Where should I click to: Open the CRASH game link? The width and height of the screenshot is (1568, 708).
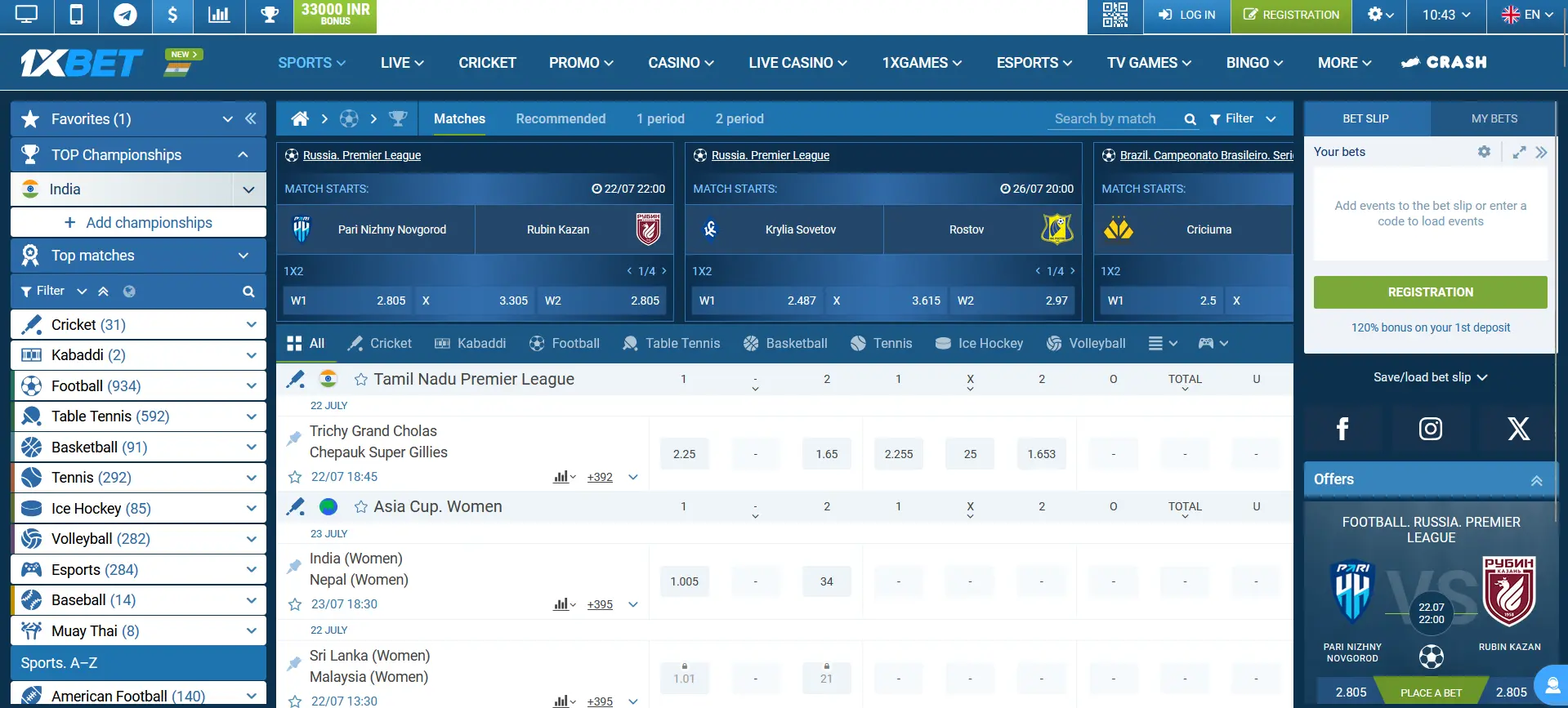click(1444, 63)
